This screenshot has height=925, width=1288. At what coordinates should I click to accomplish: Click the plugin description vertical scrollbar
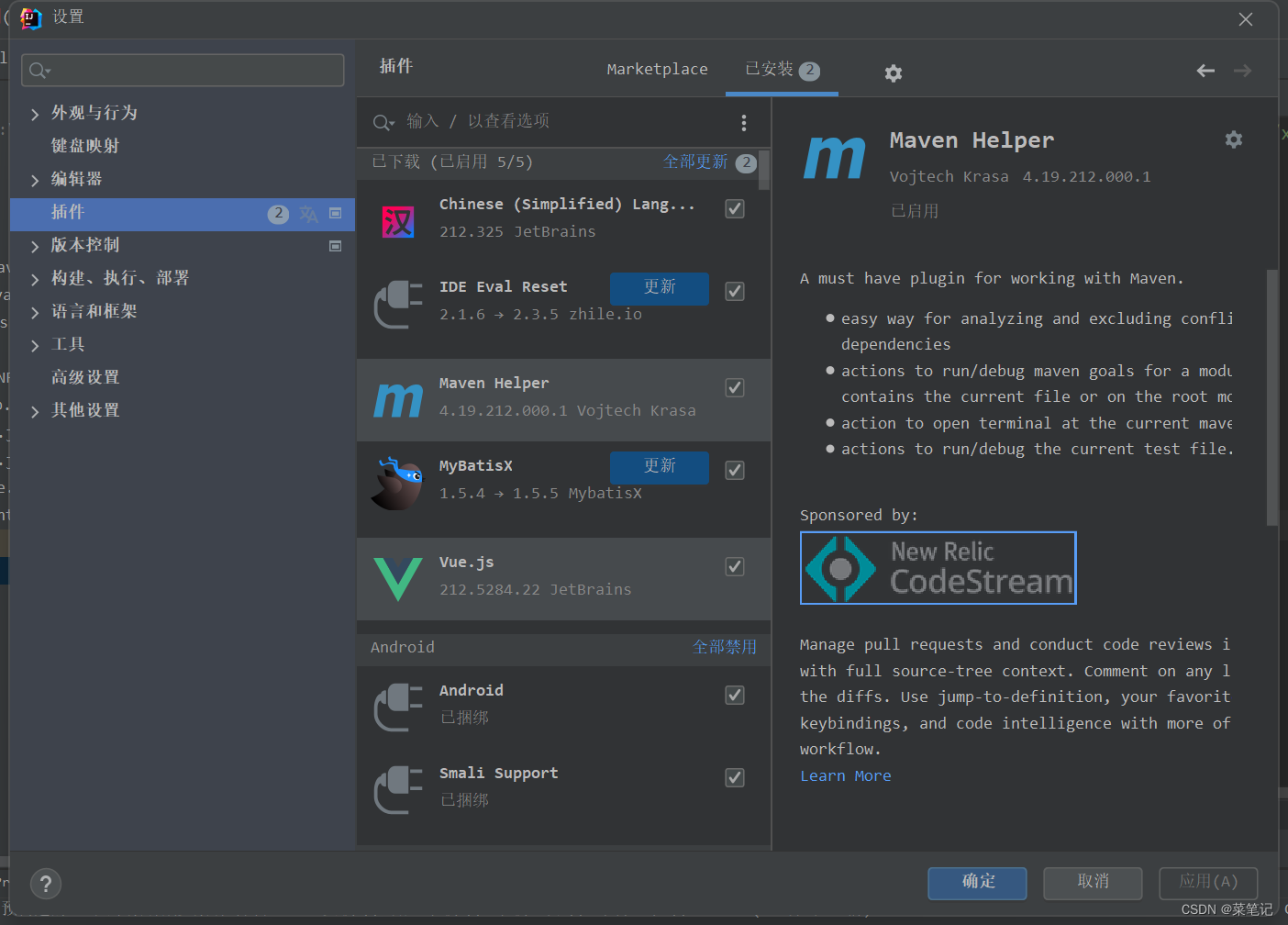tap(1271, 396)
